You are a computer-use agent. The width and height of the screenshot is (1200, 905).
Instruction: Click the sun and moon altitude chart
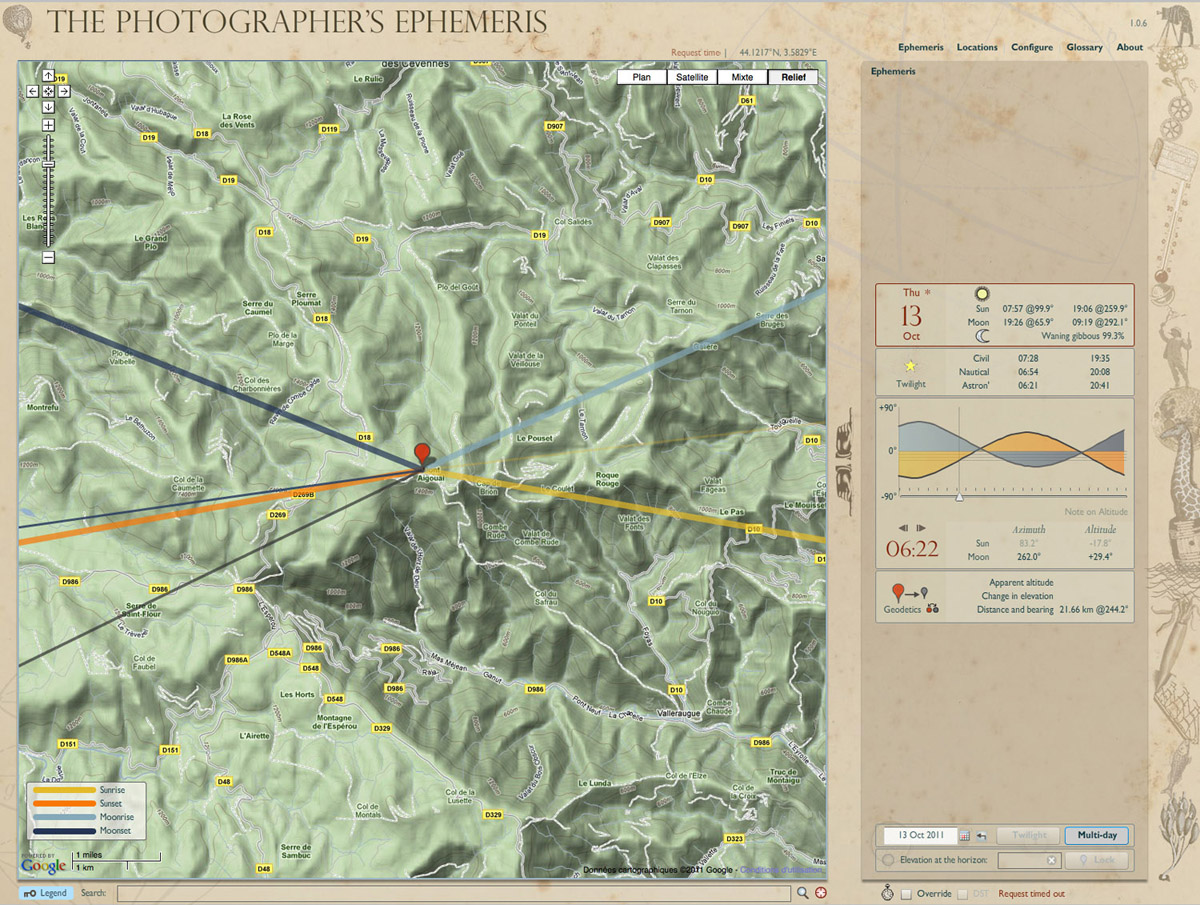[1011, 451]
